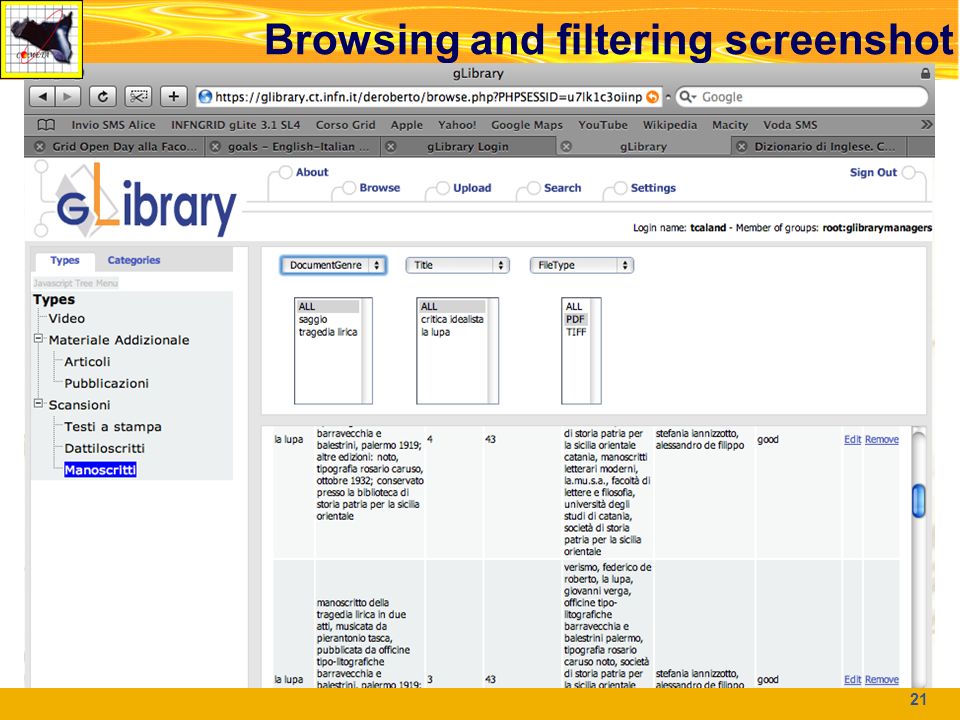Select la lupa in the Title list

435,332
